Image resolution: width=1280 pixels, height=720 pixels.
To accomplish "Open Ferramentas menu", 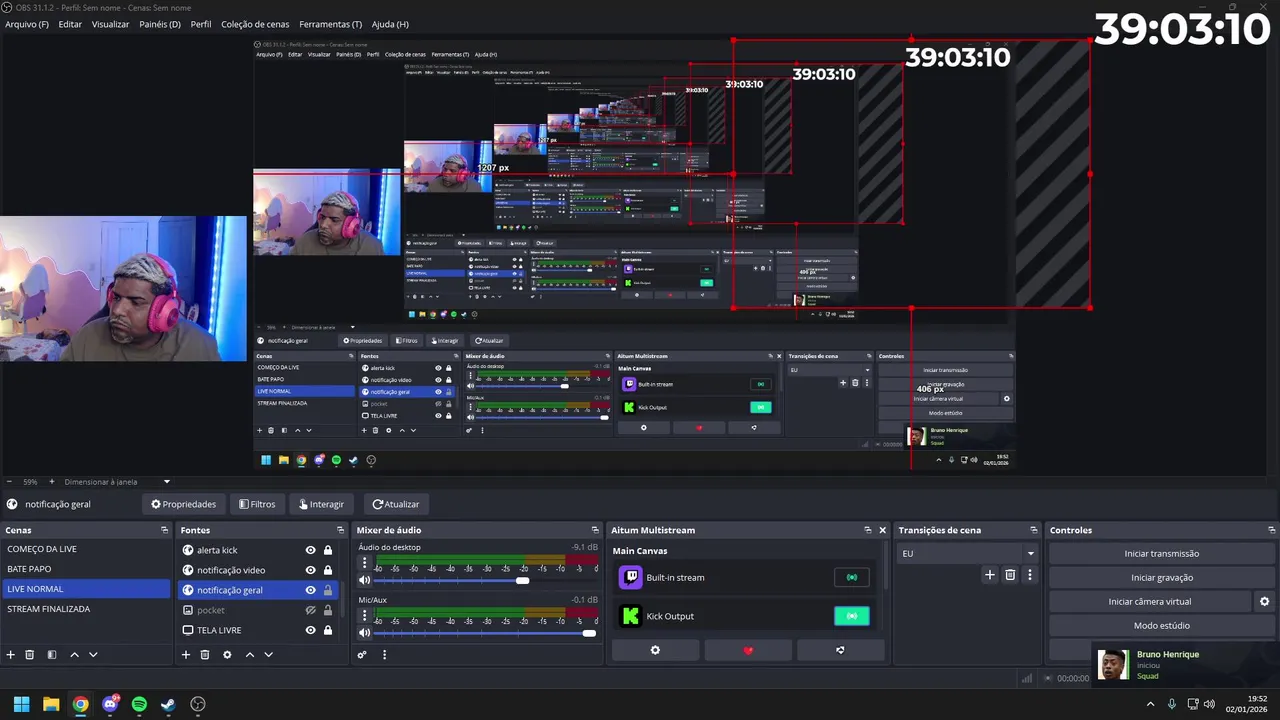I will [331, 24].
